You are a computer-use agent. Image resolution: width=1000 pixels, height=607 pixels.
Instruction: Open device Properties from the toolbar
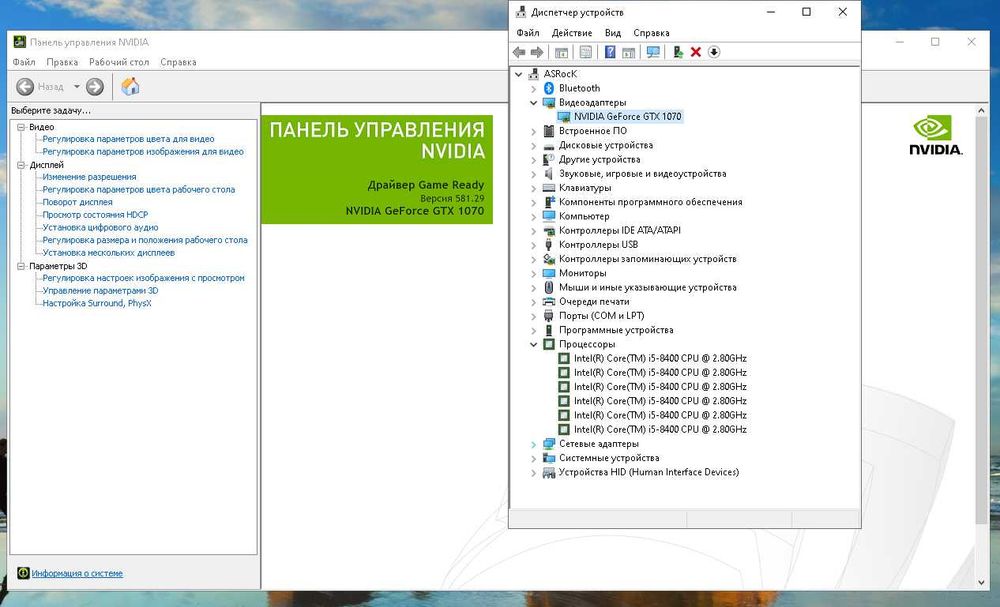[585, 52]
